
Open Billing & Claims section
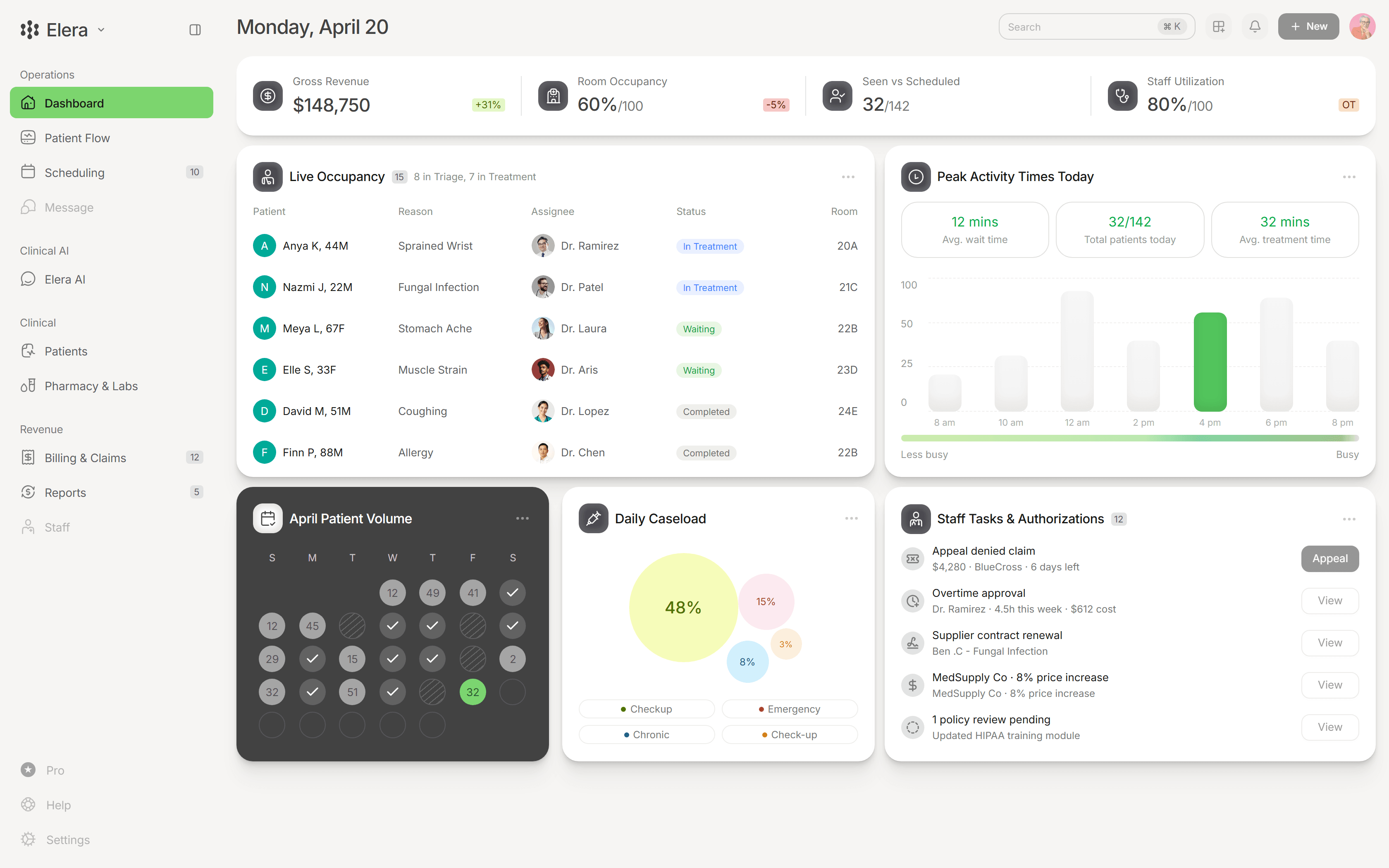(111, 458)
